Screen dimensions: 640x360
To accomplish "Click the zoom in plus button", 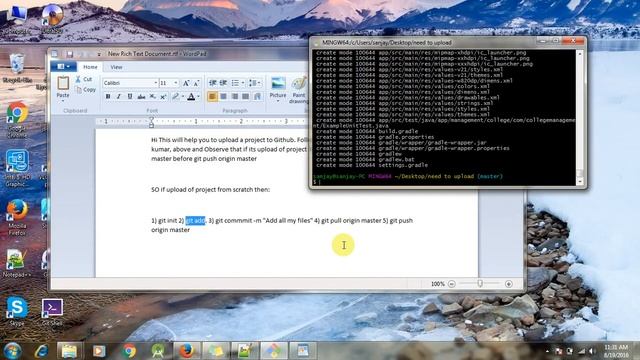I will tap(509, 284).
